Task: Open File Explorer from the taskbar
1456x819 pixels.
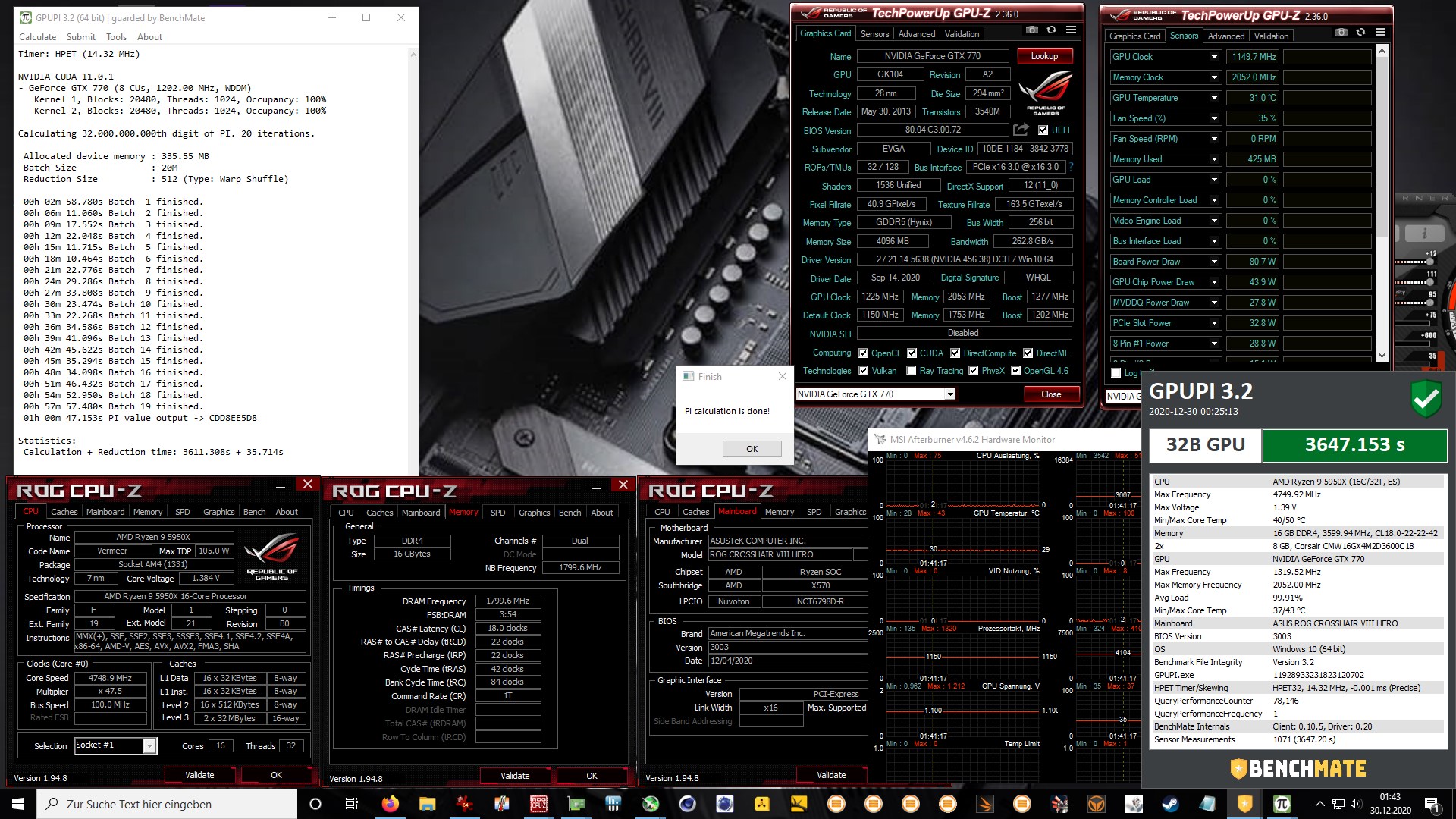Action: pyautogui.click(x=427, y=804)
